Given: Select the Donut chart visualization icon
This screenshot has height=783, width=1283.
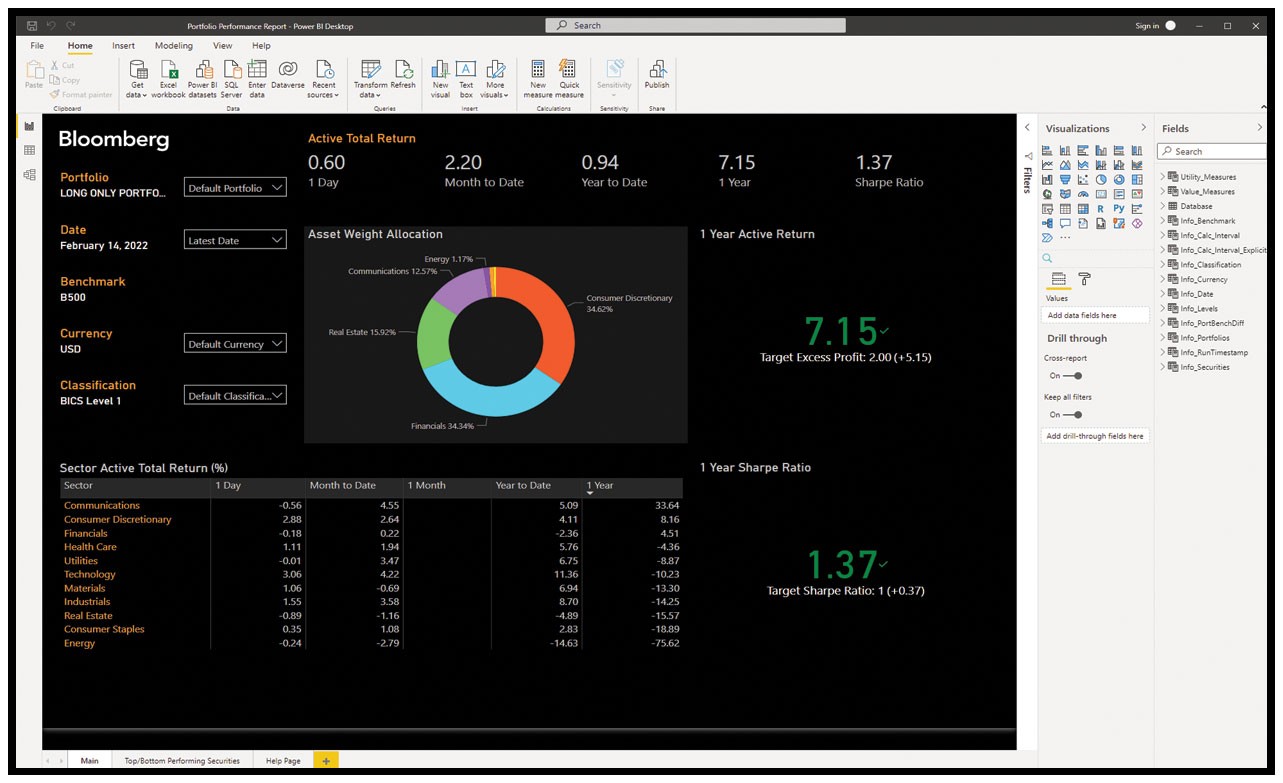Looking at the screenshot, I should (1119, 179).
